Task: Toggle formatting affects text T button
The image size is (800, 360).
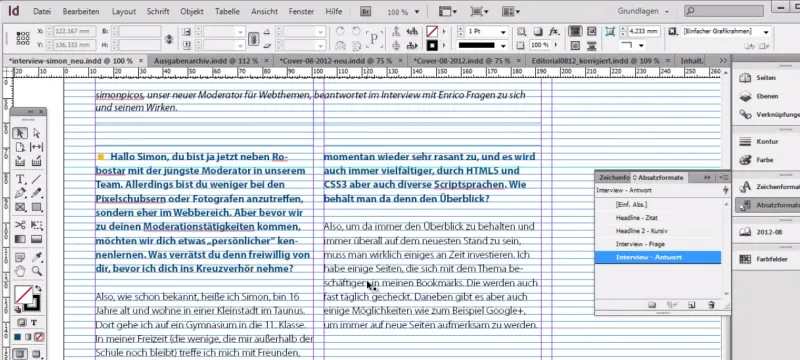Action: pos(34,323)
